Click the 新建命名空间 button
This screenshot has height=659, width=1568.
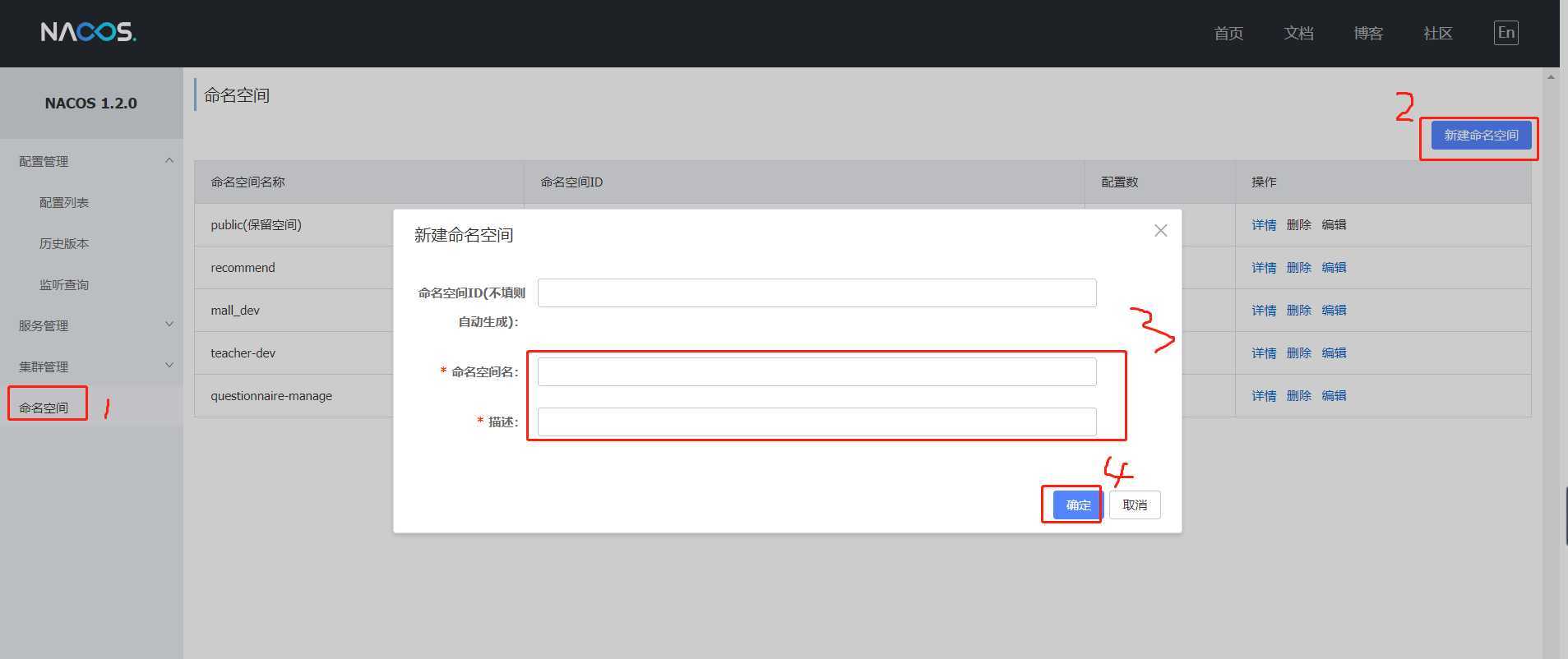1481,136
